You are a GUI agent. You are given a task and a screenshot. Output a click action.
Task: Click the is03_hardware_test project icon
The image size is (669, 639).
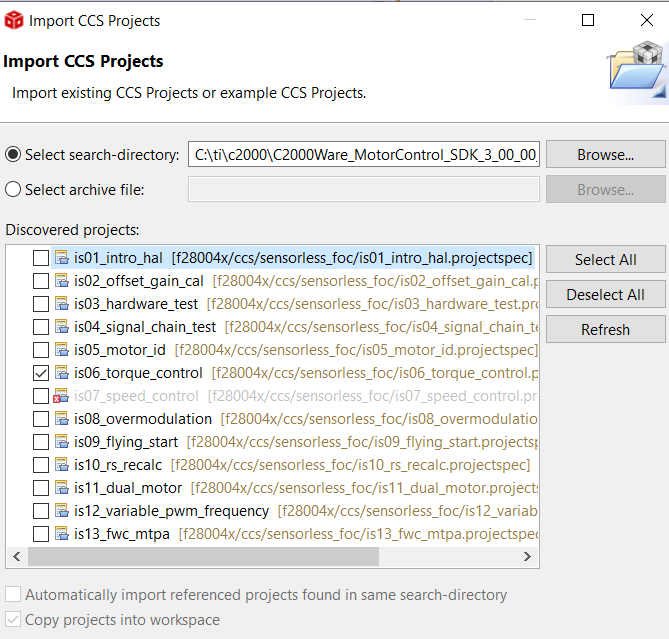(x=61, y=304)
